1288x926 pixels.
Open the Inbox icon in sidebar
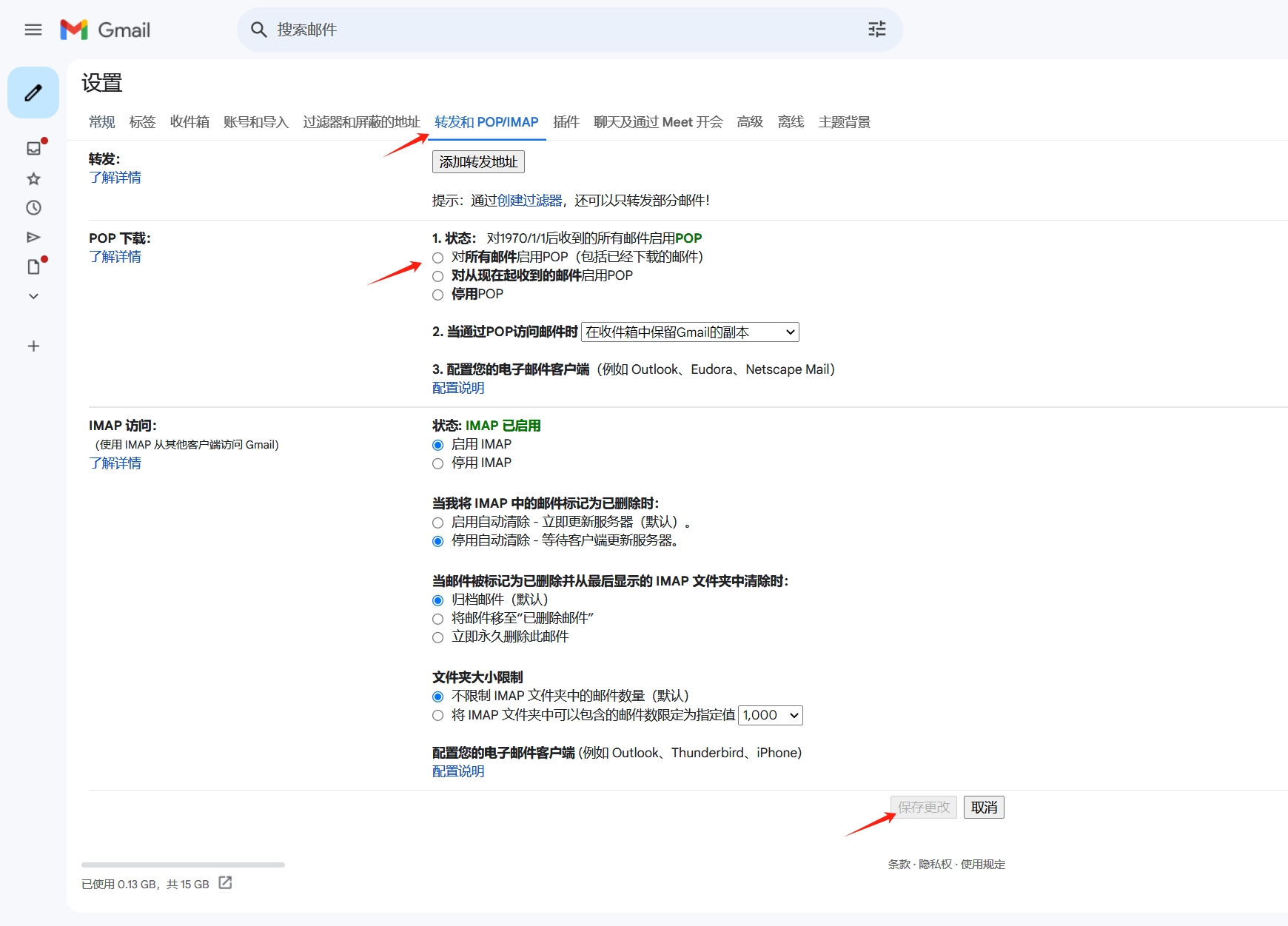[34, 148]
